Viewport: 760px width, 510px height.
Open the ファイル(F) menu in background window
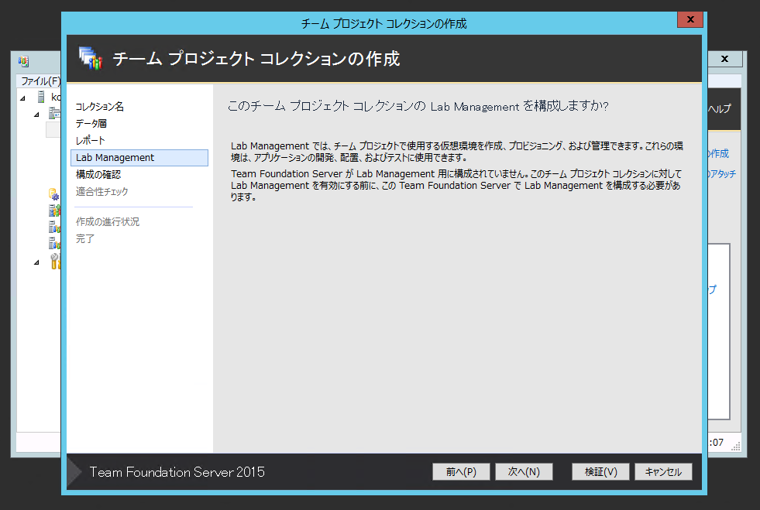[40, 81]
